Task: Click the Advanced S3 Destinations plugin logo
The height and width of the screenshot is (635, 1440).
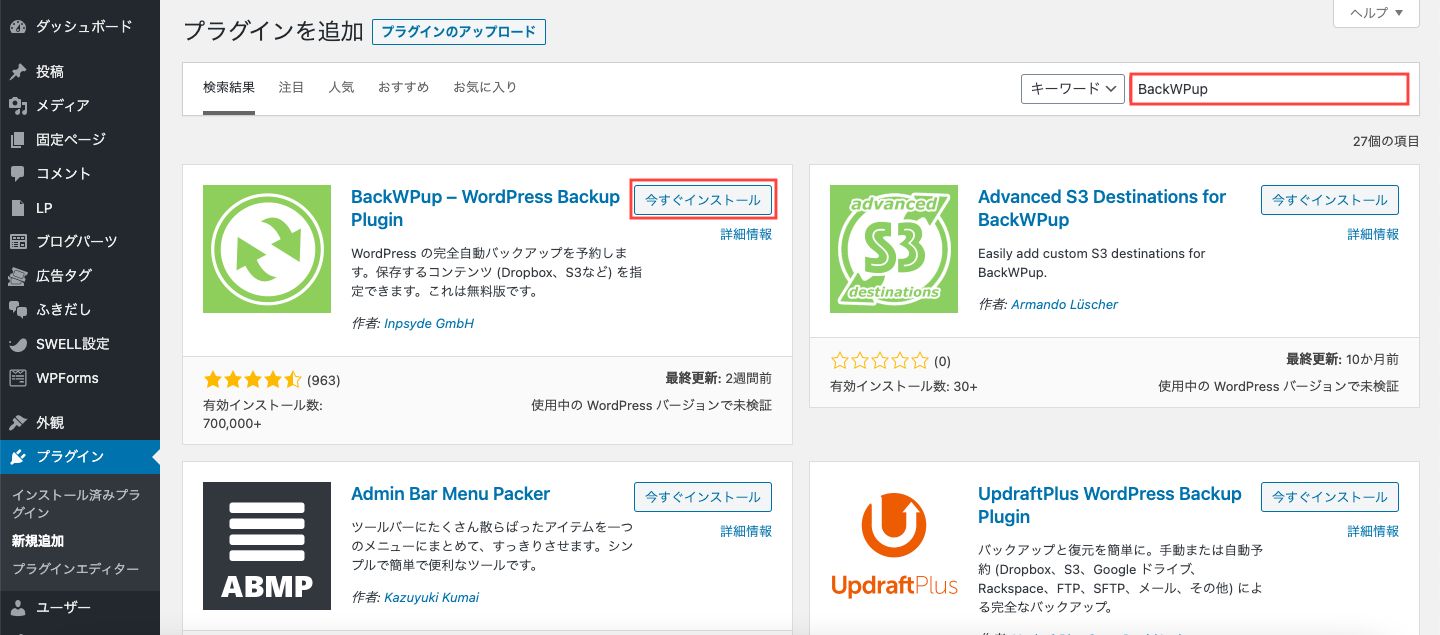Action: click(894, 249)
